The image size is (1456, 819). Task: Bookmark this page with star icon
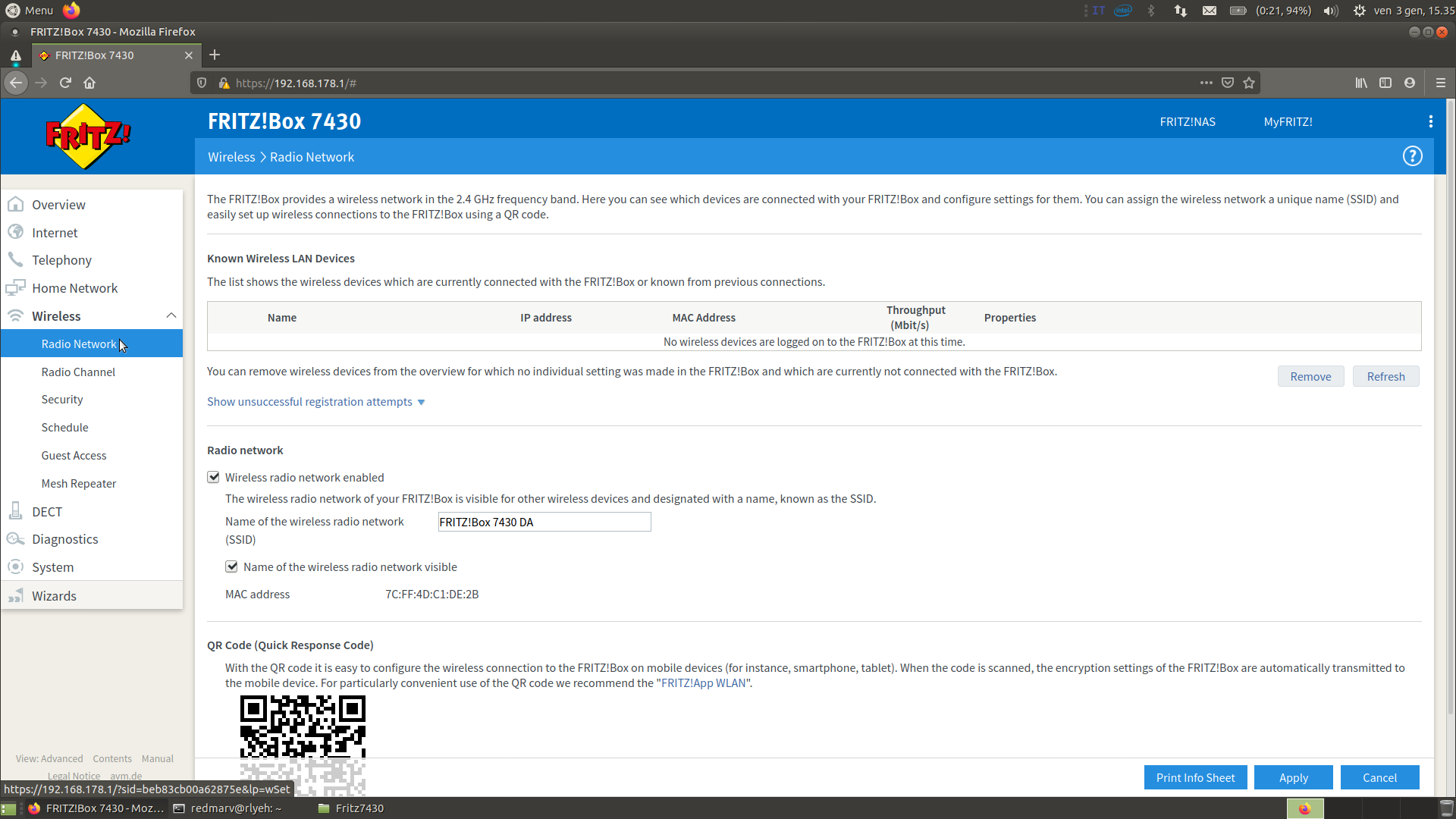1249,83
